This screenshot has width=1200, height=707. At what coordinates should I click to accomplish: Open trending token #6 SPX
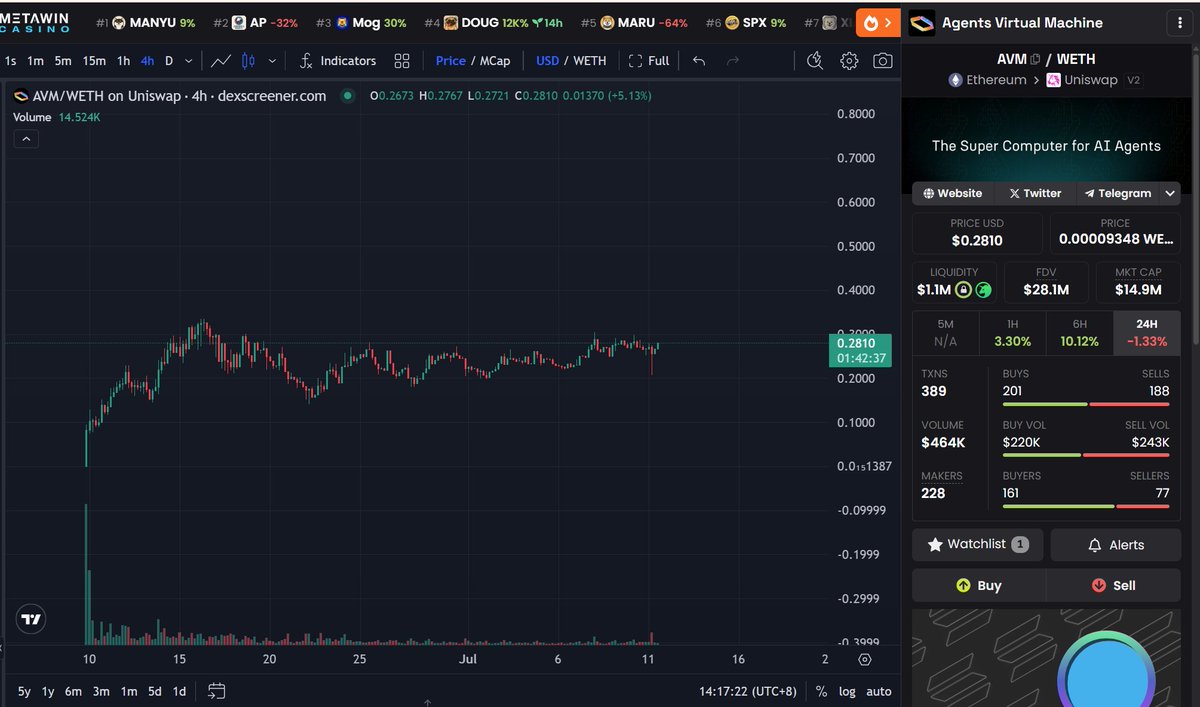click(746, 22)
